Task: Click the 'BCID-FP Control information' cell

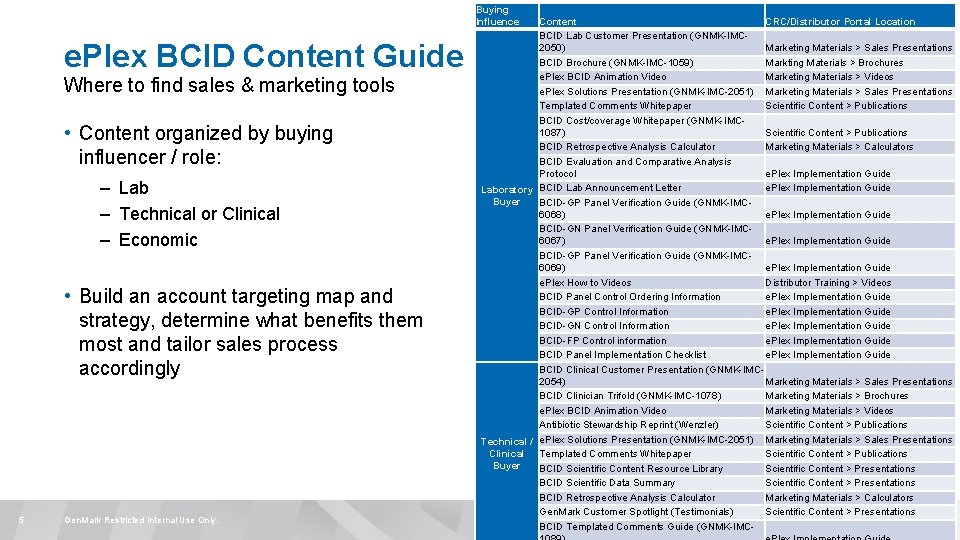Action: (x=651, y=340)
